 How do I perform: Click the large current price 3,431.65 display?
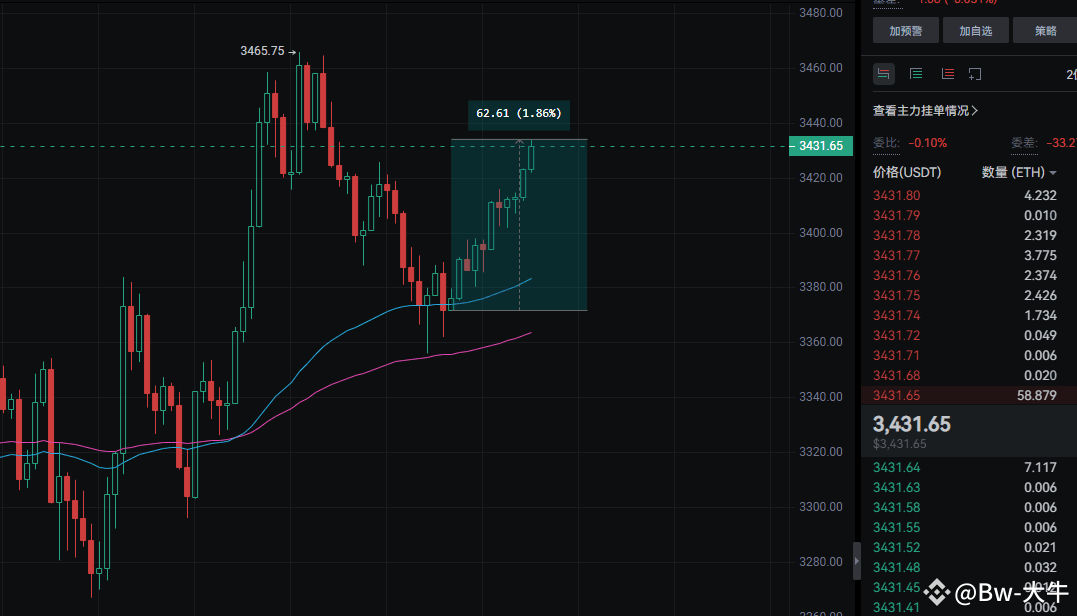point(911,424)
